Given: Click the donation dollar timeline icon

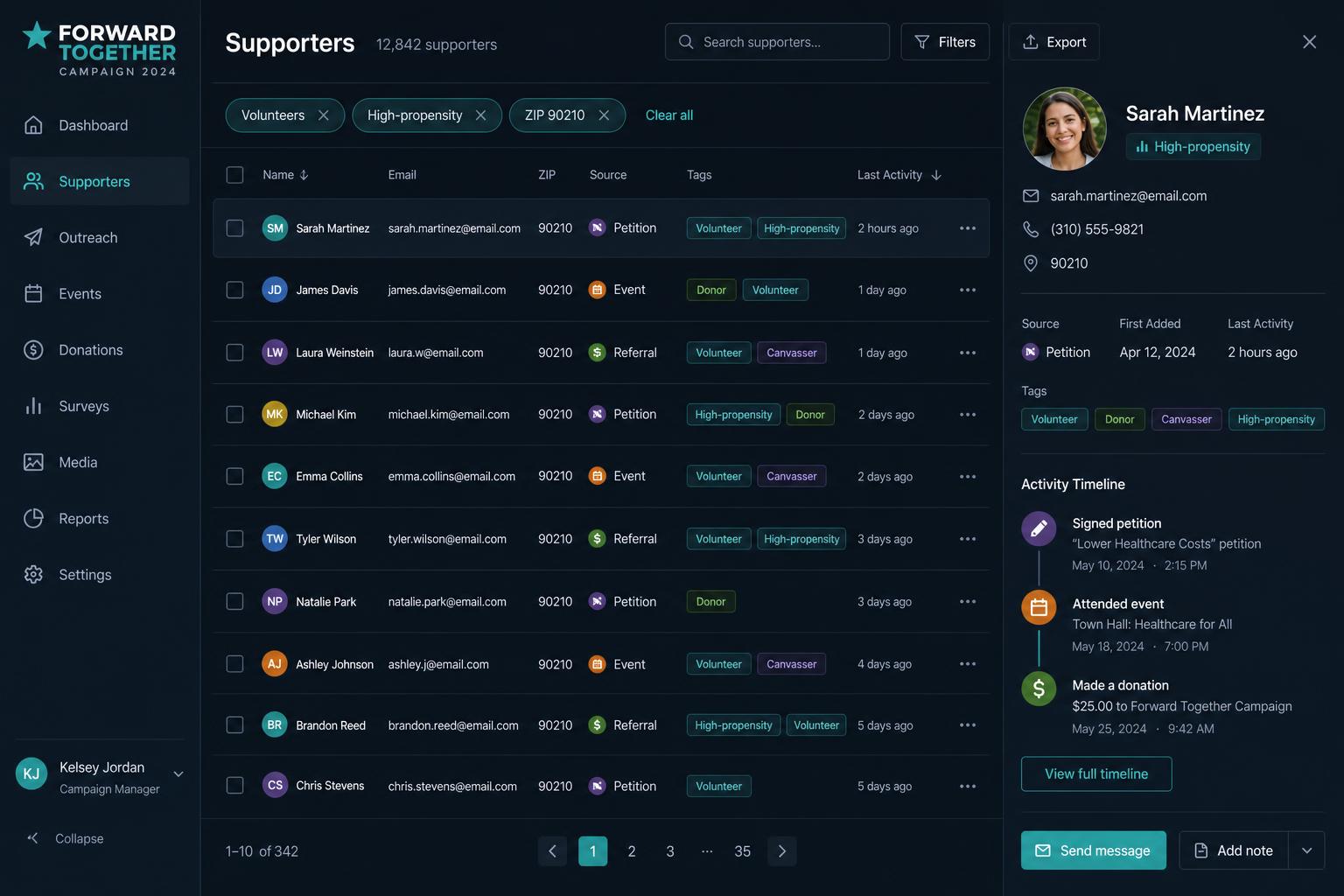Looking at the screenshot, I should [1039, 689].
